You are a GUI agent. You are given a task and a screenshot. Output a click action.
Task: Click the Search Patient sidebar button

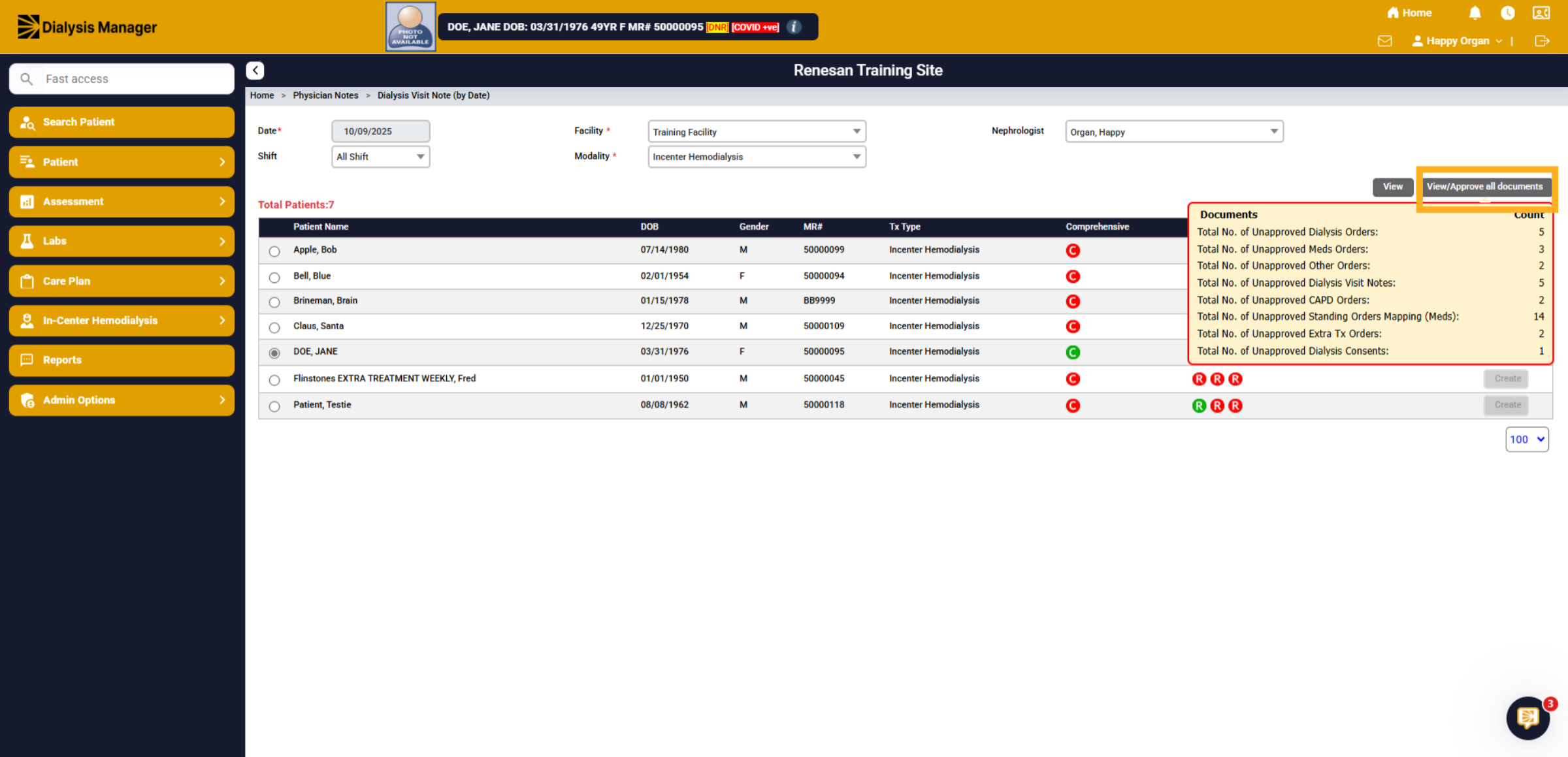point(122,122)
